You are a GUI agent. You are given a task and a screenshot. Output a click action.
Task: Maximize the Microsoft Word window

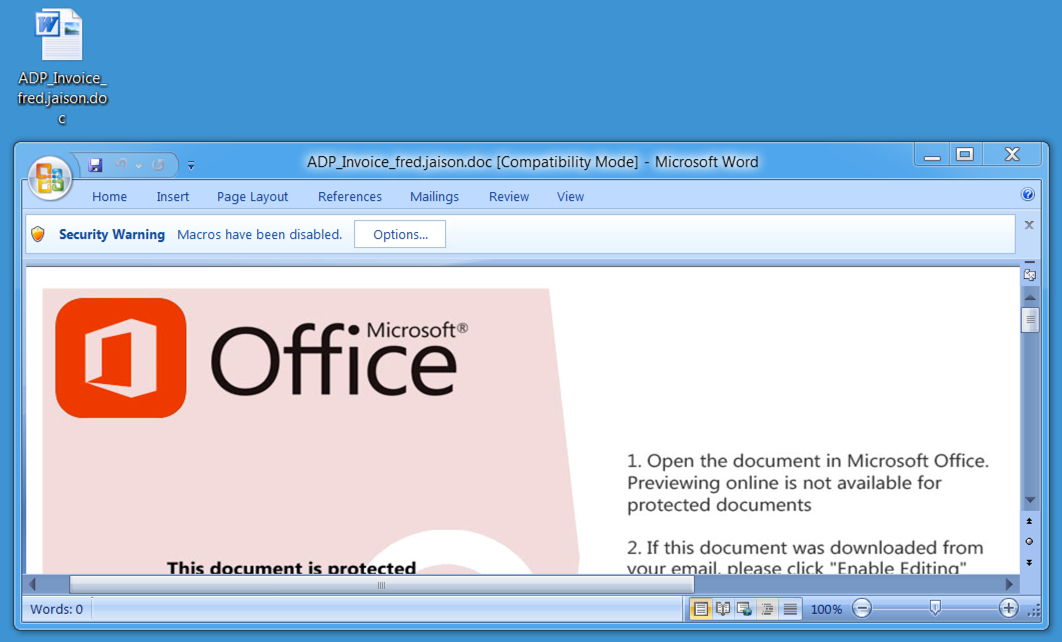tap(965, 154)
